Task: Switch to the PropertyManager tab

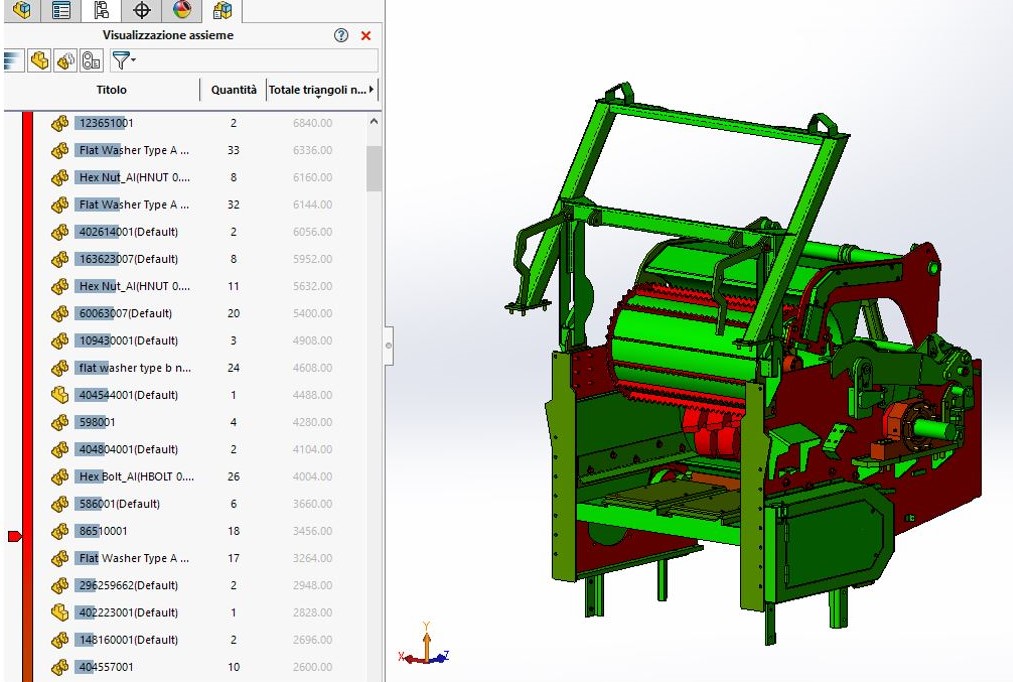Action: tap(61, 10)
